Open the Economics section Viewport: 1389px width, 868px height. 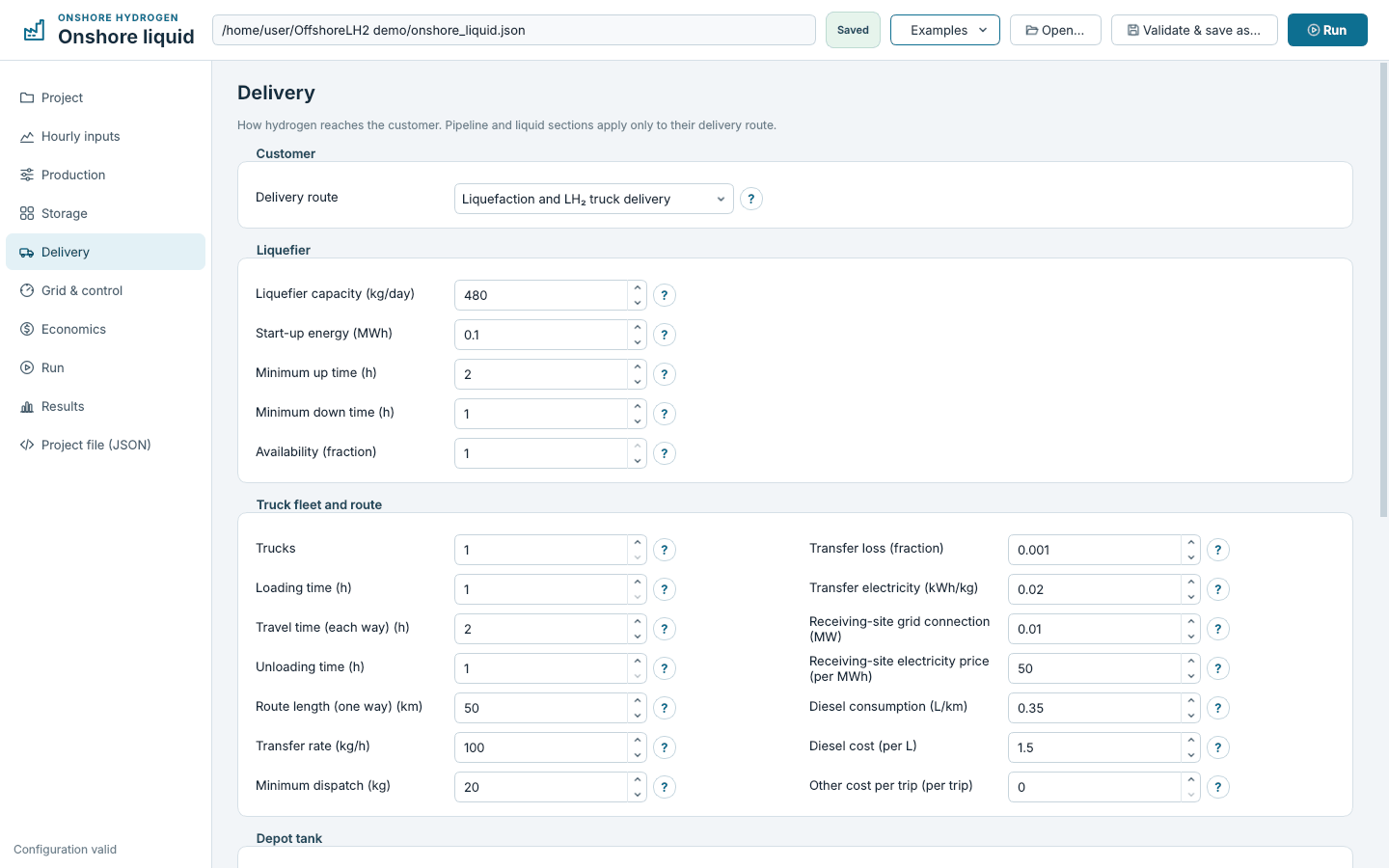106,329
